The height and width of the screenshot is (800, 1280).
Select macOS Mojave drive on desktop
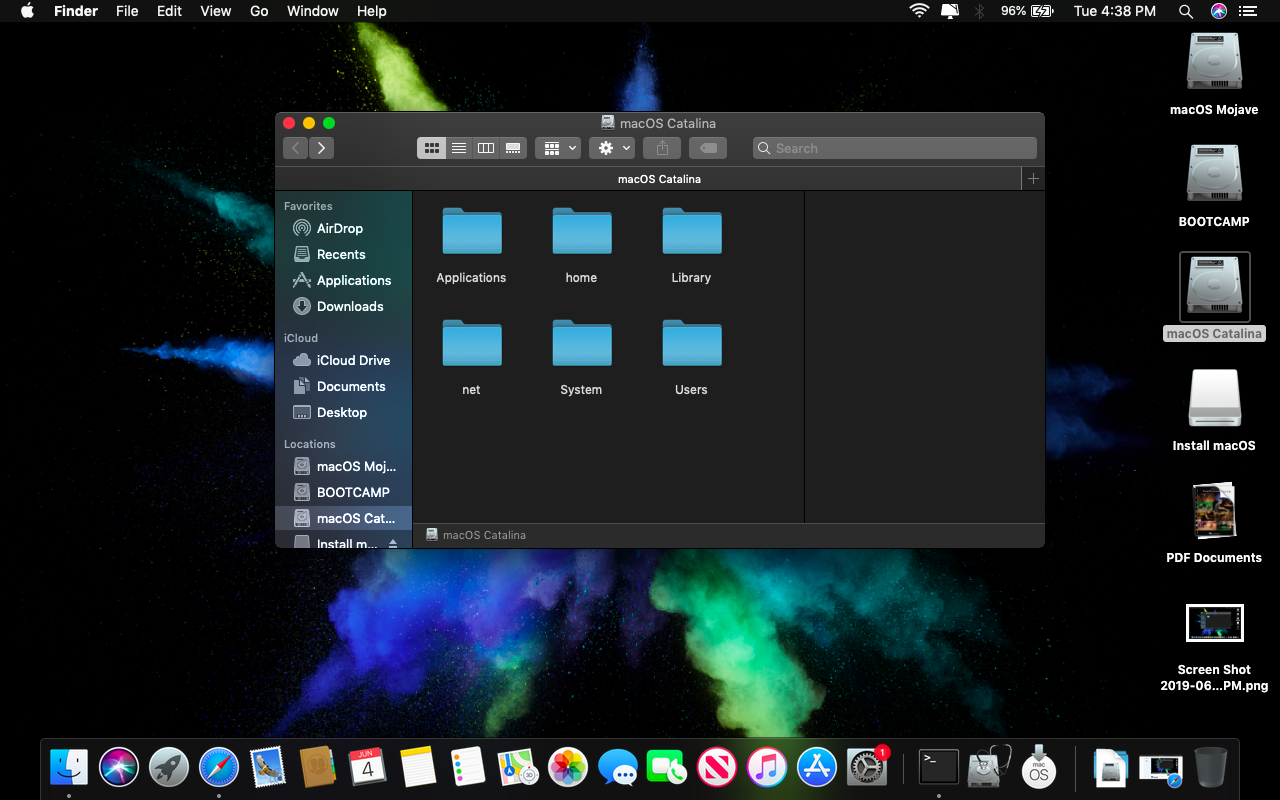1214,74
